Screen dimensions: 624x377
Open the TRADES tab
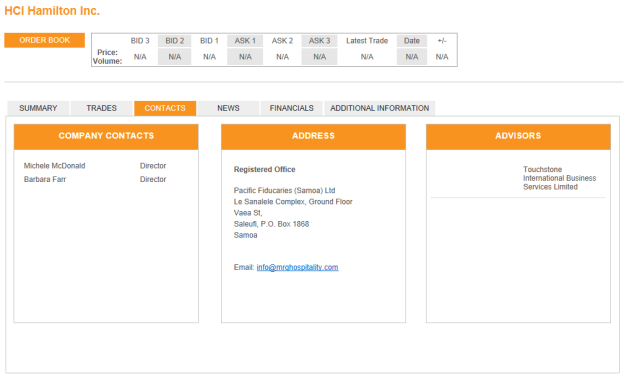(x=101, y=108)
